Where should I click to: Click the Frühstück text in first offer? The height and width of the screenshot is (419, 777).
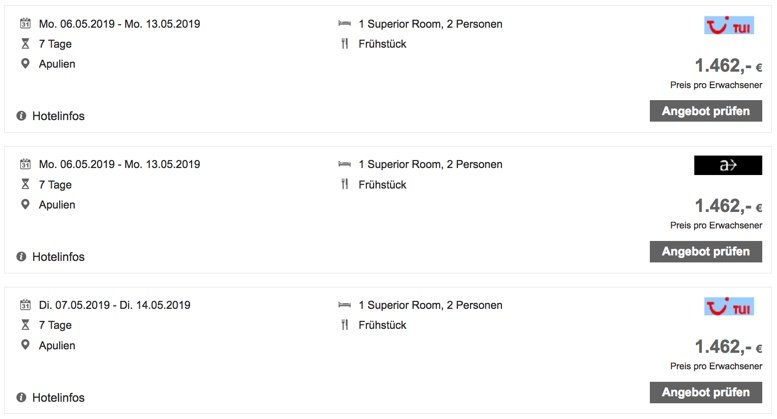[x=382, y=44]
